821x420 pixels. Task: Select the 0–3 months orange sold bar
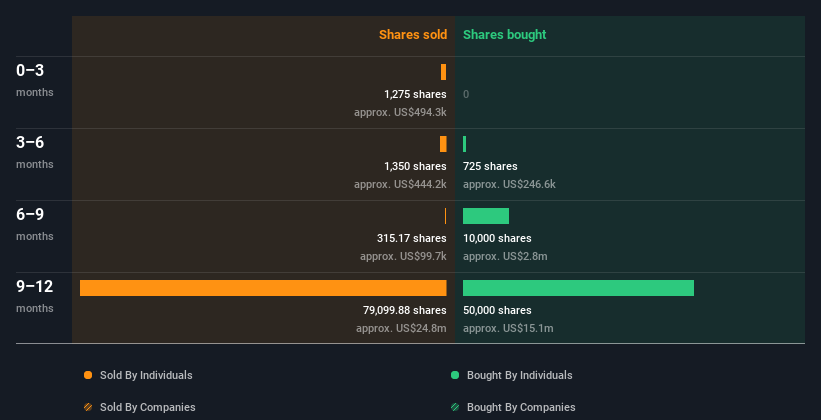(443, 72)
